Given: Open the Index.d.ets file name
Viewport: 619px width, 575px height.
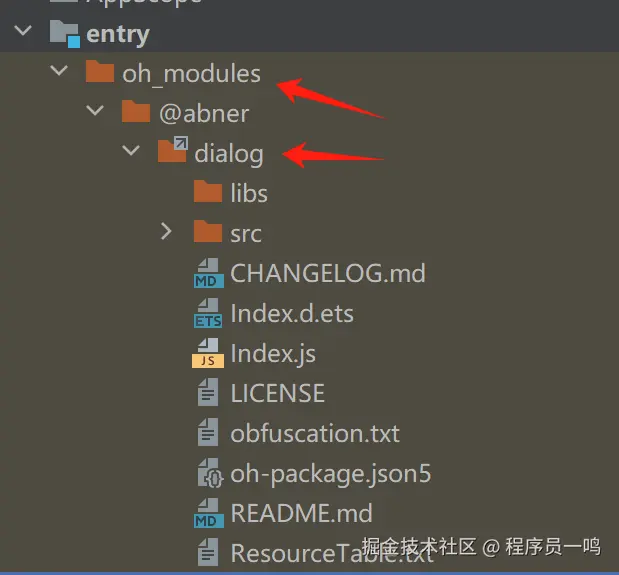Looking at the screenshot, I should point(292,313).
